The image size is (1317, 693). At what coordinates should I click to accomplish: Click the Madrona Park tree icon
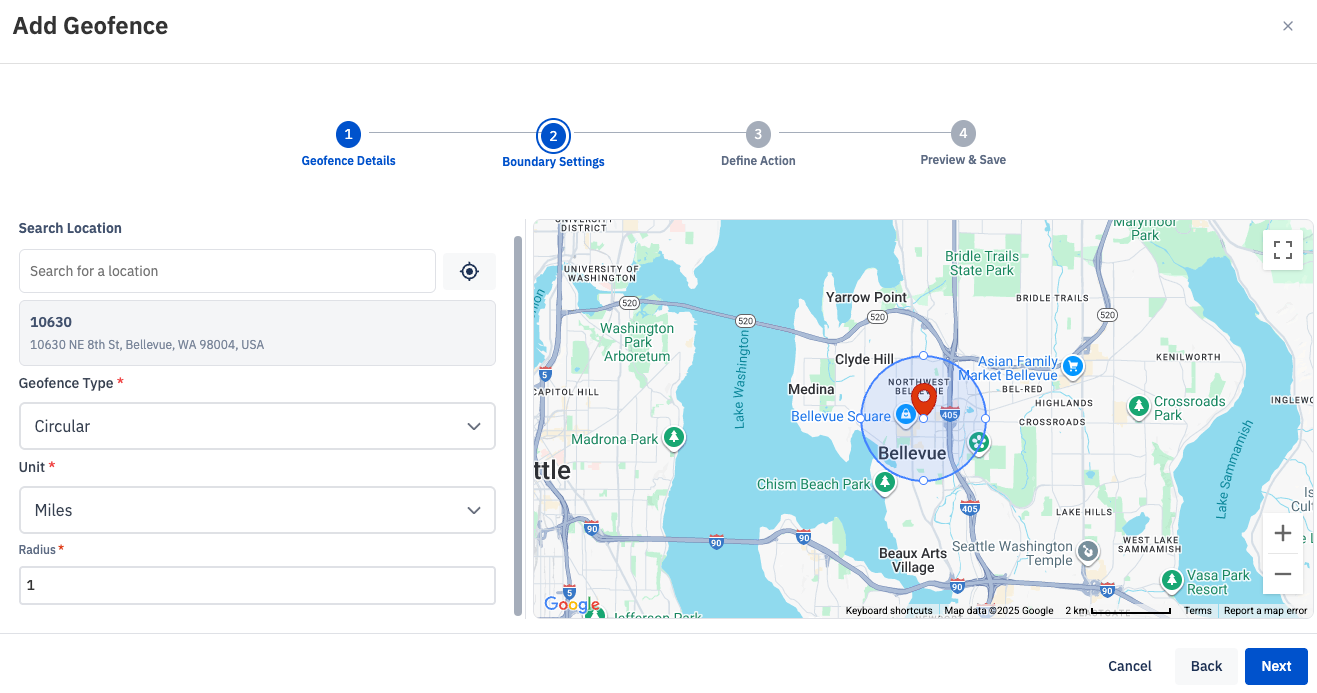tap(674, 437)
